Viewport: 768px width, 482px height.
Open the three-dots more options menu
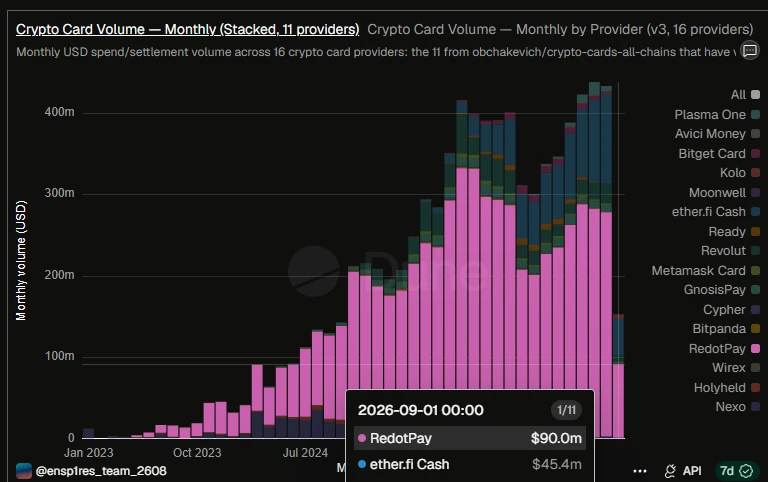click(640, 471)
